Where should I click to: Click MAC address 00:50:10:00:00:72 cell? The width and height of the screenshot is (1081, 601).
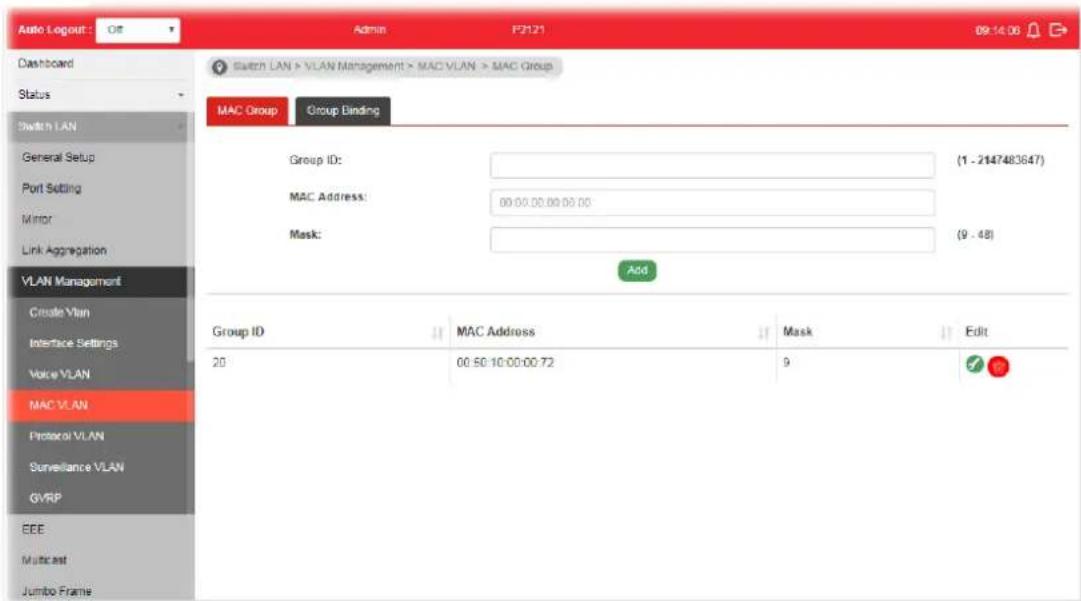(x=505, y=363)
